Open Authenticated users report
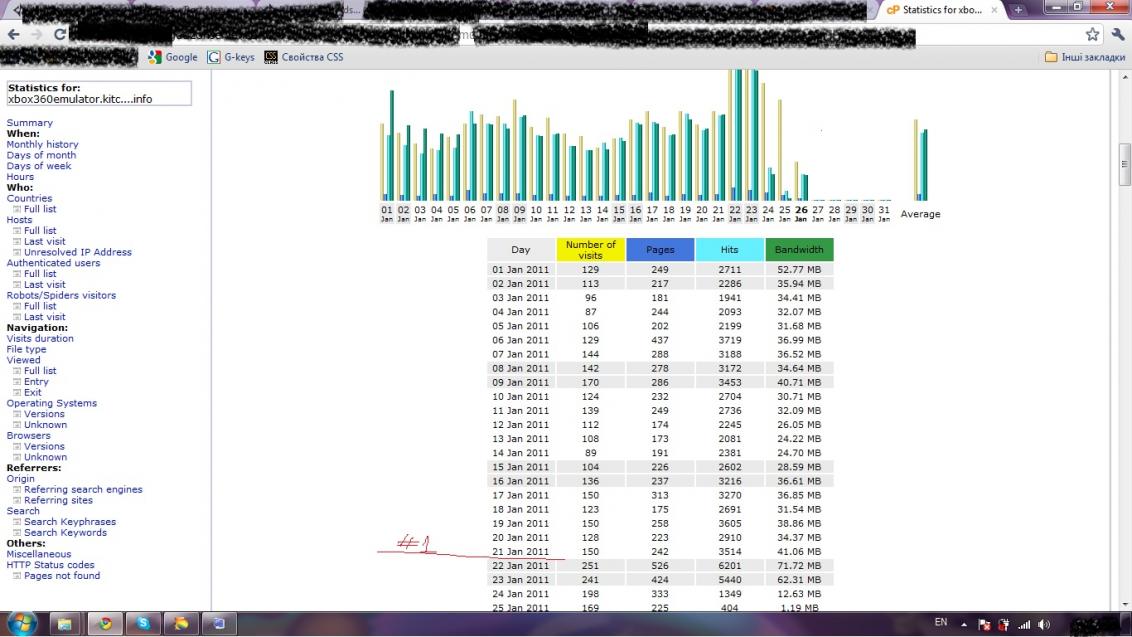1132x637 pixels. tap(53, 264)
